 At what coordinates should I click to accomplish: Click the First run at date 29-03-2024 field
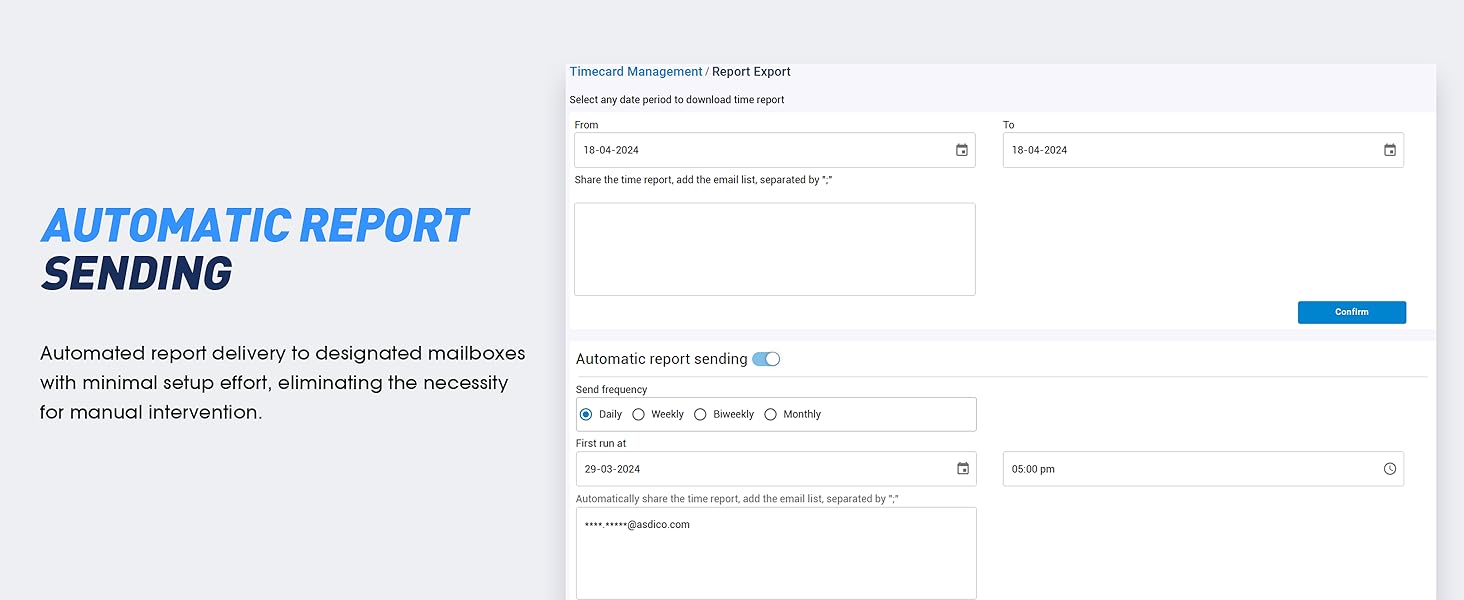pyautogui.click(x=760, y=469)
